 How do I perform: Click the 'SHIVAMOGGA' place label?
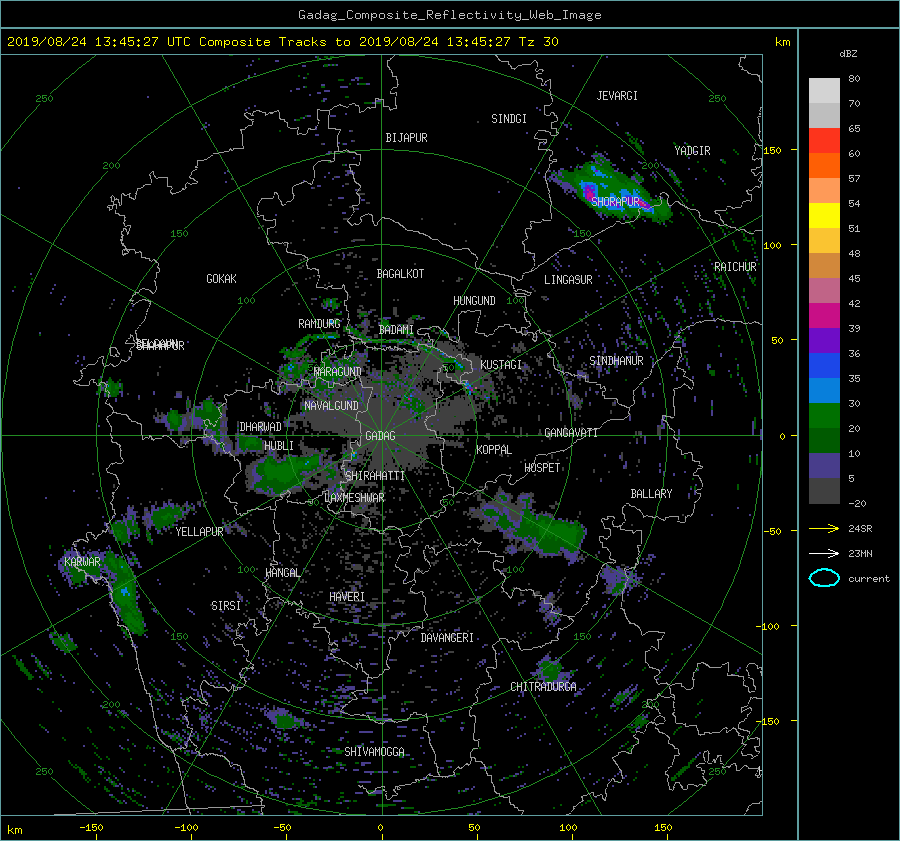[x=374, y=752]
